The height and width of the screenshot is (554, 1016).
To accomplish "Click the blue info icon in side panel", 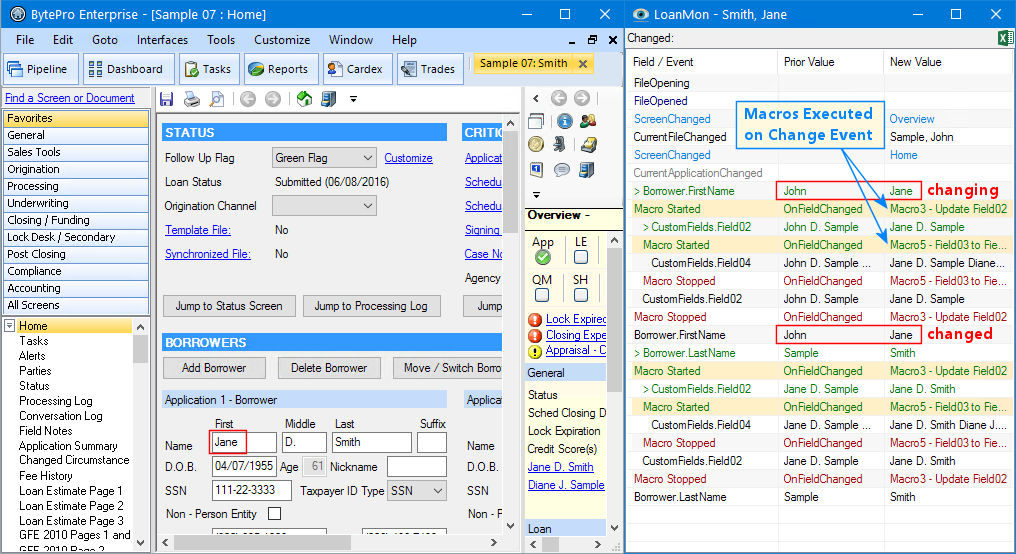I will pos(564,121).
